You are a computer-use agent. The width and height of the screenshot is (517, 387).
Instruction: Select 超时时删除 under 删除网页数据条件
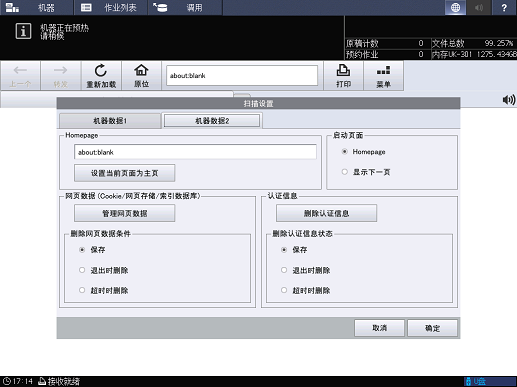coord(82,290)
